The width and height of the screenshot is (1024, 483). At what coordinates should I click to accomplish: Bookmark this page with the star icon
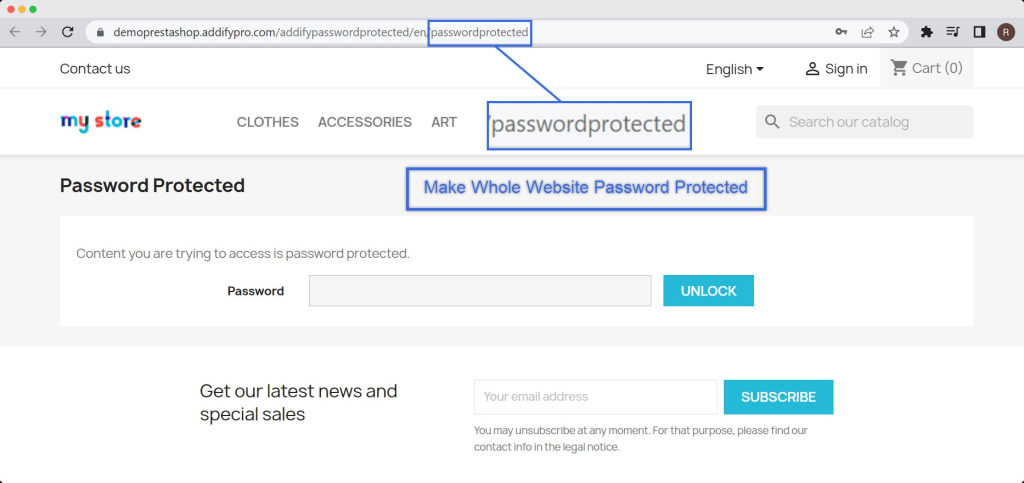click(894, 32)
